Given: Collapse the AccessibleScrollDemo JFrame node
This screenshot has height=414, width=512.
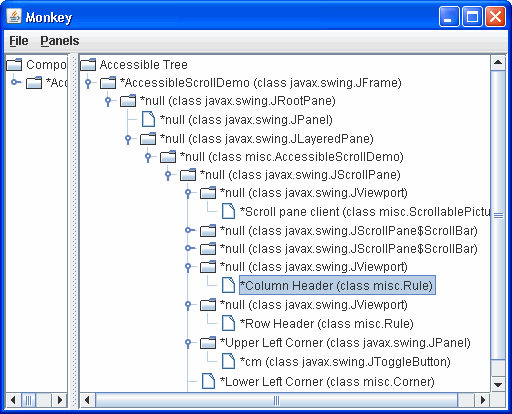Looking at the screenshot, I should [88, 83].
